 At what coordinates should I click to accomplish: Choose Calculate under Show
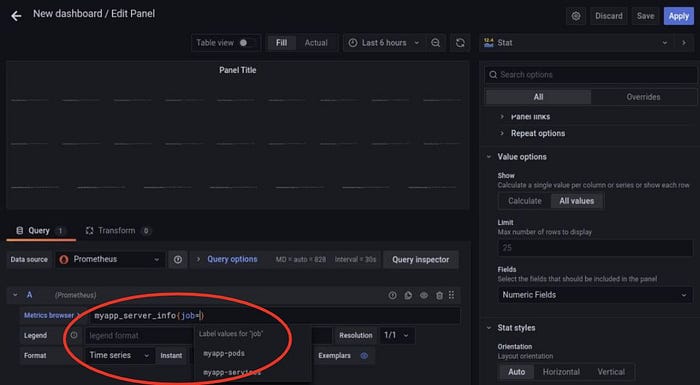tap(525, 201)
